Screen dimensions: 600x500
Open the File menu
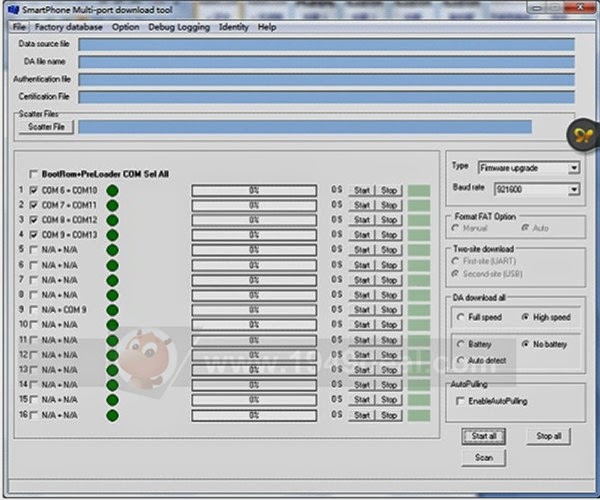pos(19,27)
